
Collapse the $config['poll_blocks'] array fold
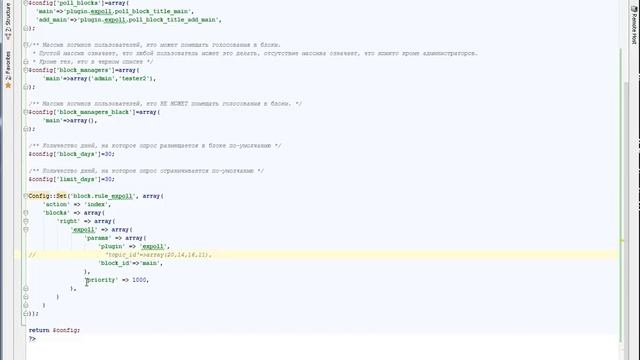[25, 3]
